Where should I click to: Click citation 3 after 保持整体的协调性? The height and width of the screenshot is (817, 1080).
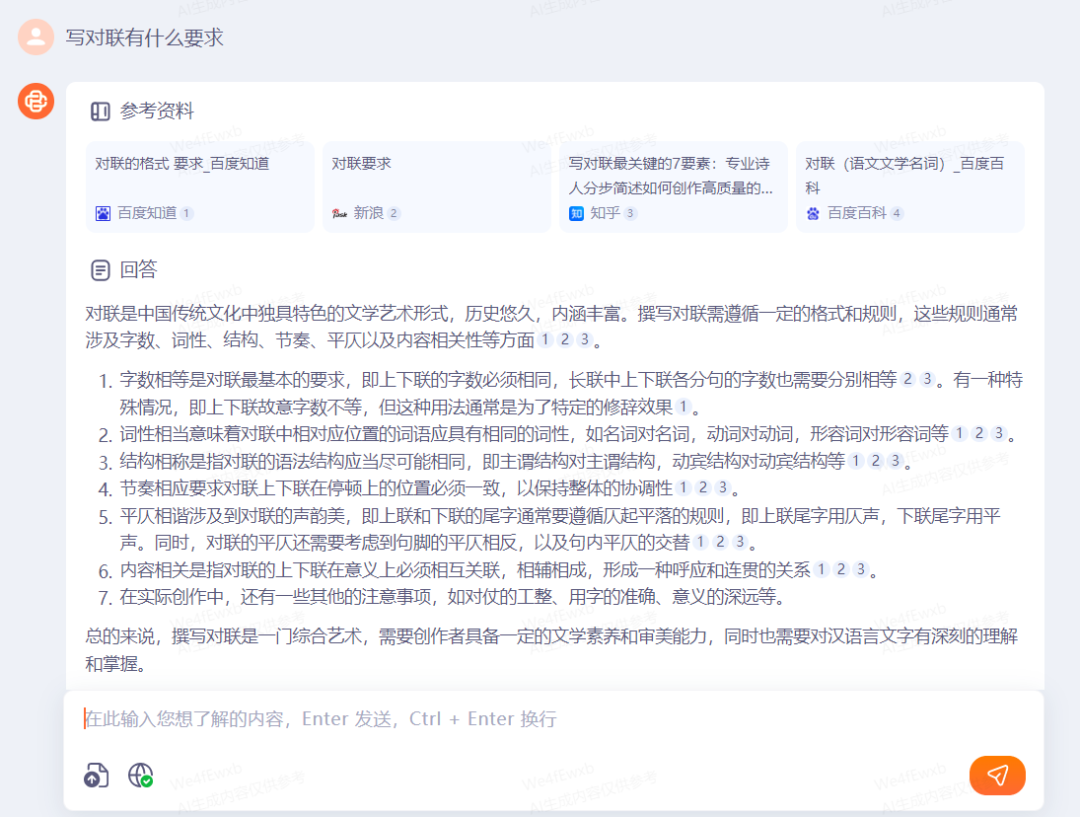coord(722,488)
